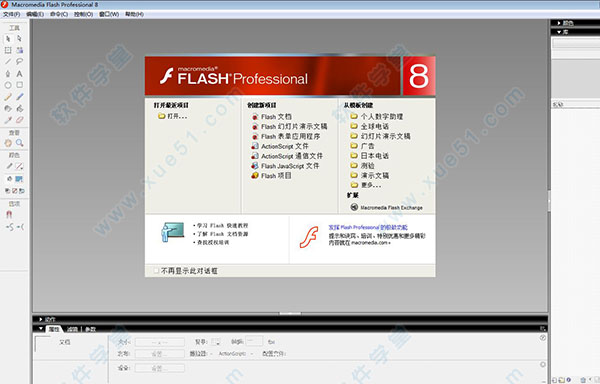Screen dimensions: 600x384
Task: Open Macromedia Flash Exchange link
Action: 387,207
